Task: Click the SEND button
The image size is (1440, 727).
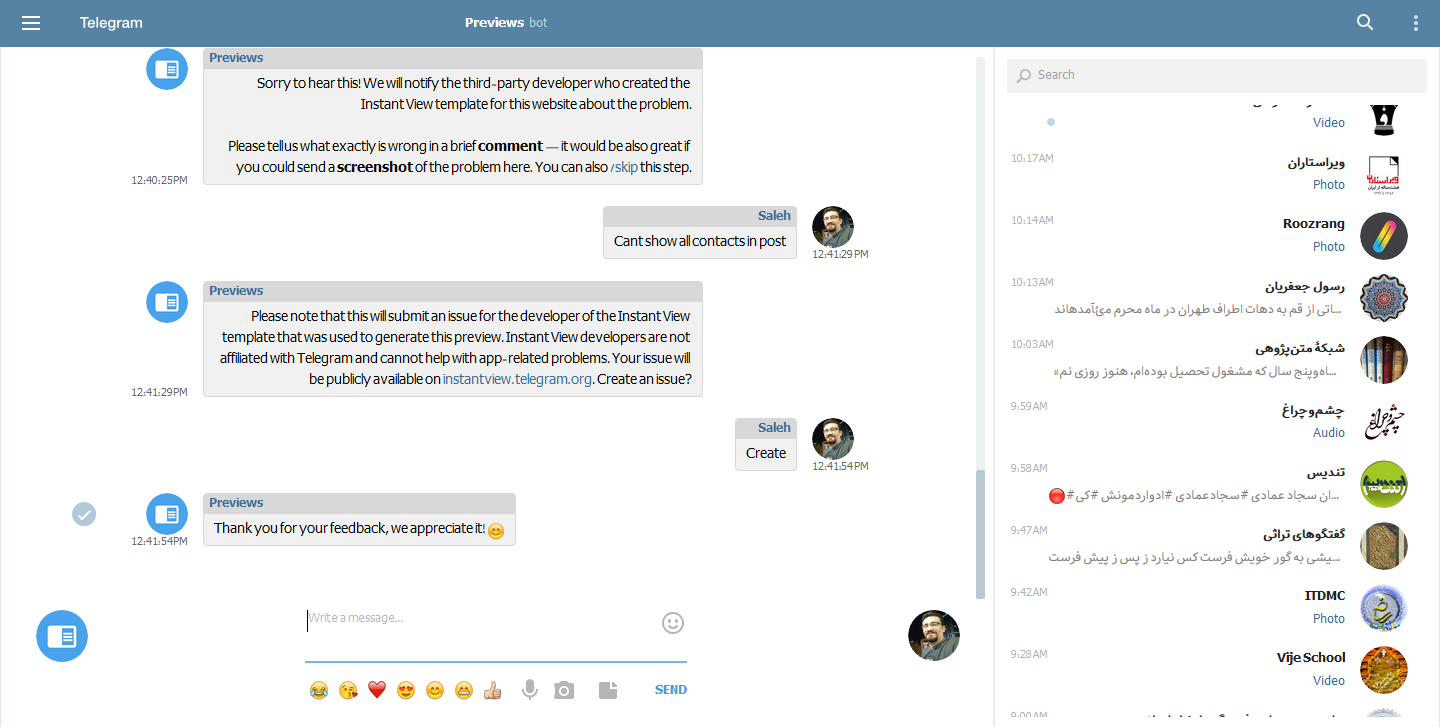Action: coord(670,689)
